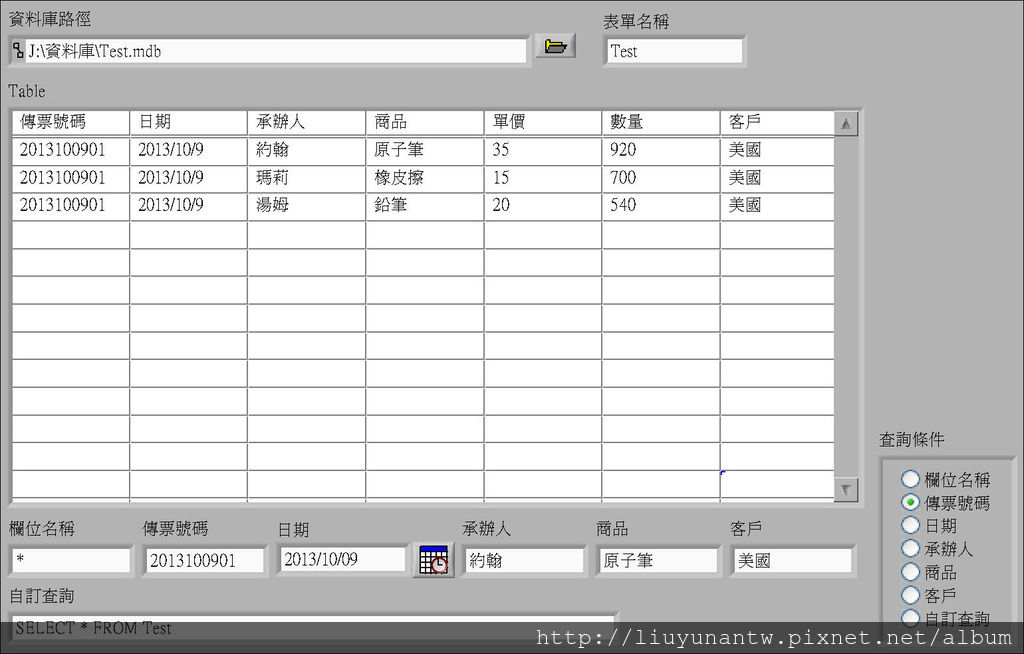The image size is (1024, 654).
Task: Click the 商品 input showing 原子筆
Action: click(x=658, y=561)
